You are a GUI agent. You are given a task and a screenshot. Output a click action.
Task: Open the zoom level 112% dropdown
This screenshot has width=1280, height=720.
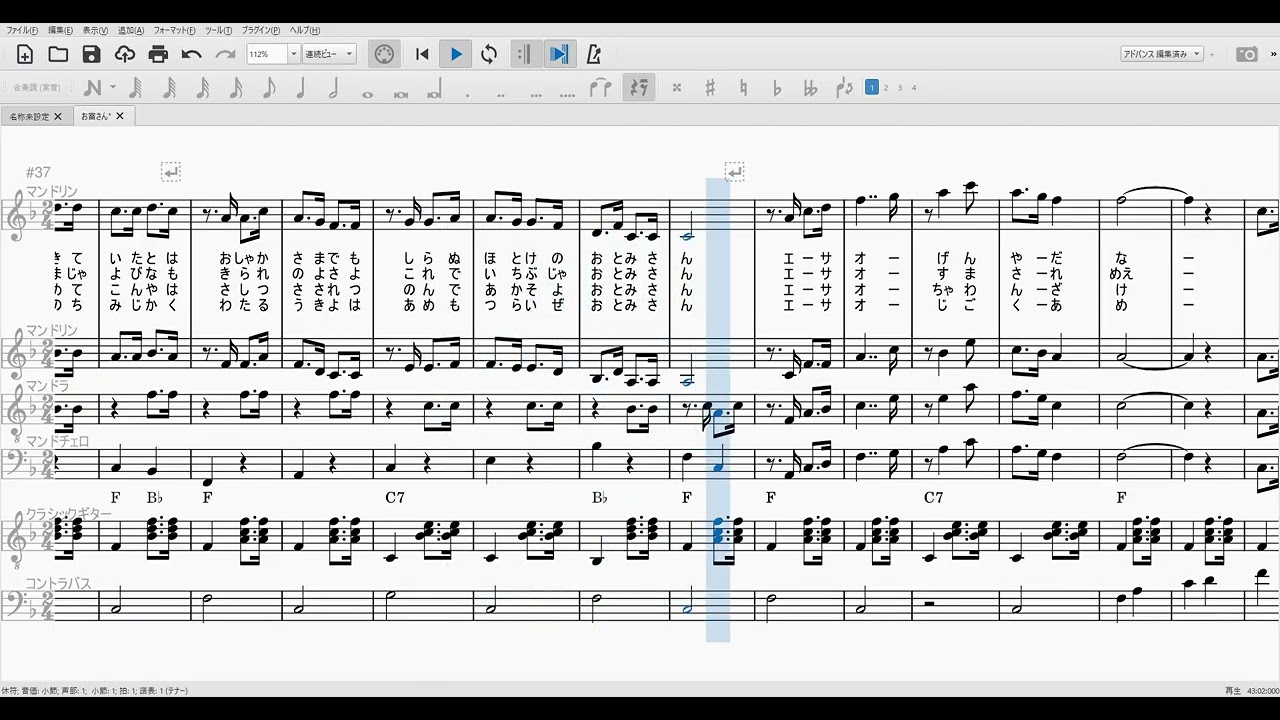[x=294, y=54]
